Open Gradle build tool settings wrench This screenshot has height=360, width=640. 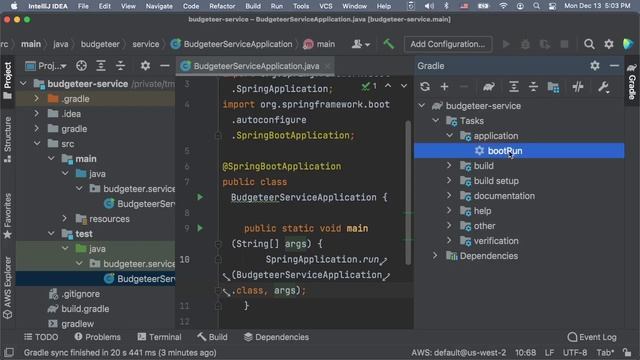tap(603, 87)
